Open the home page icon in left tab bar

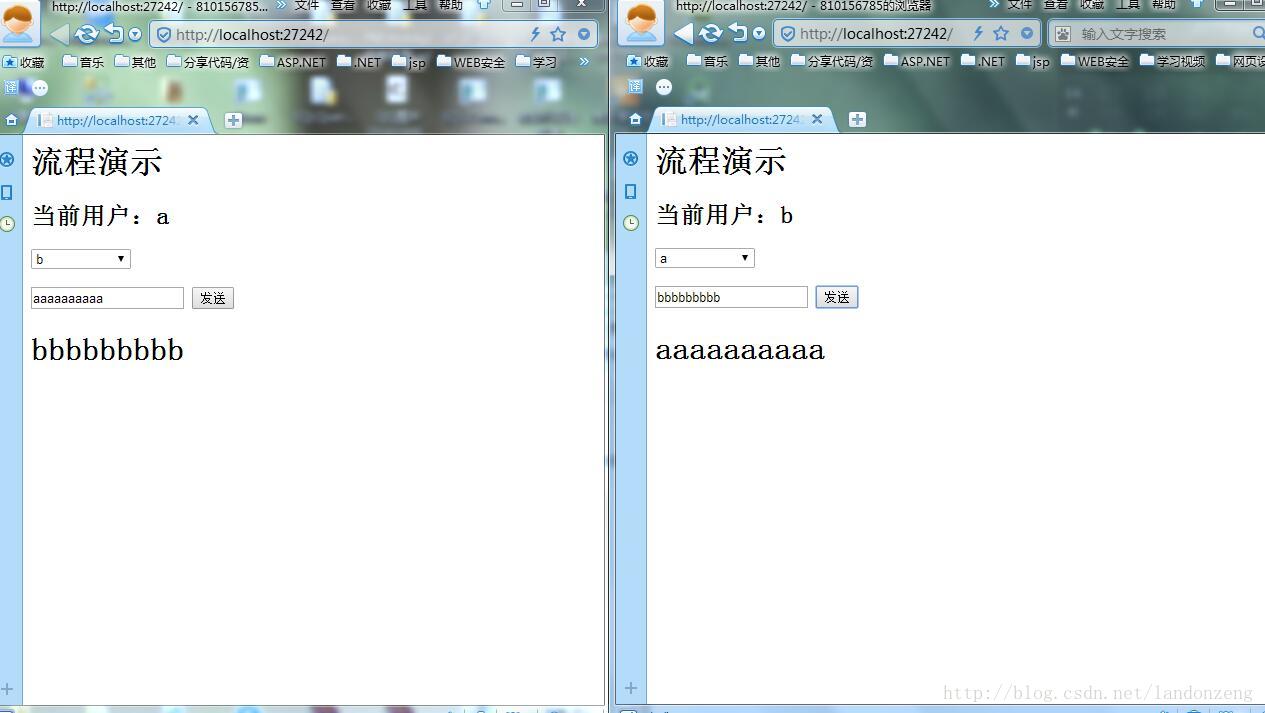click(11, 120)
